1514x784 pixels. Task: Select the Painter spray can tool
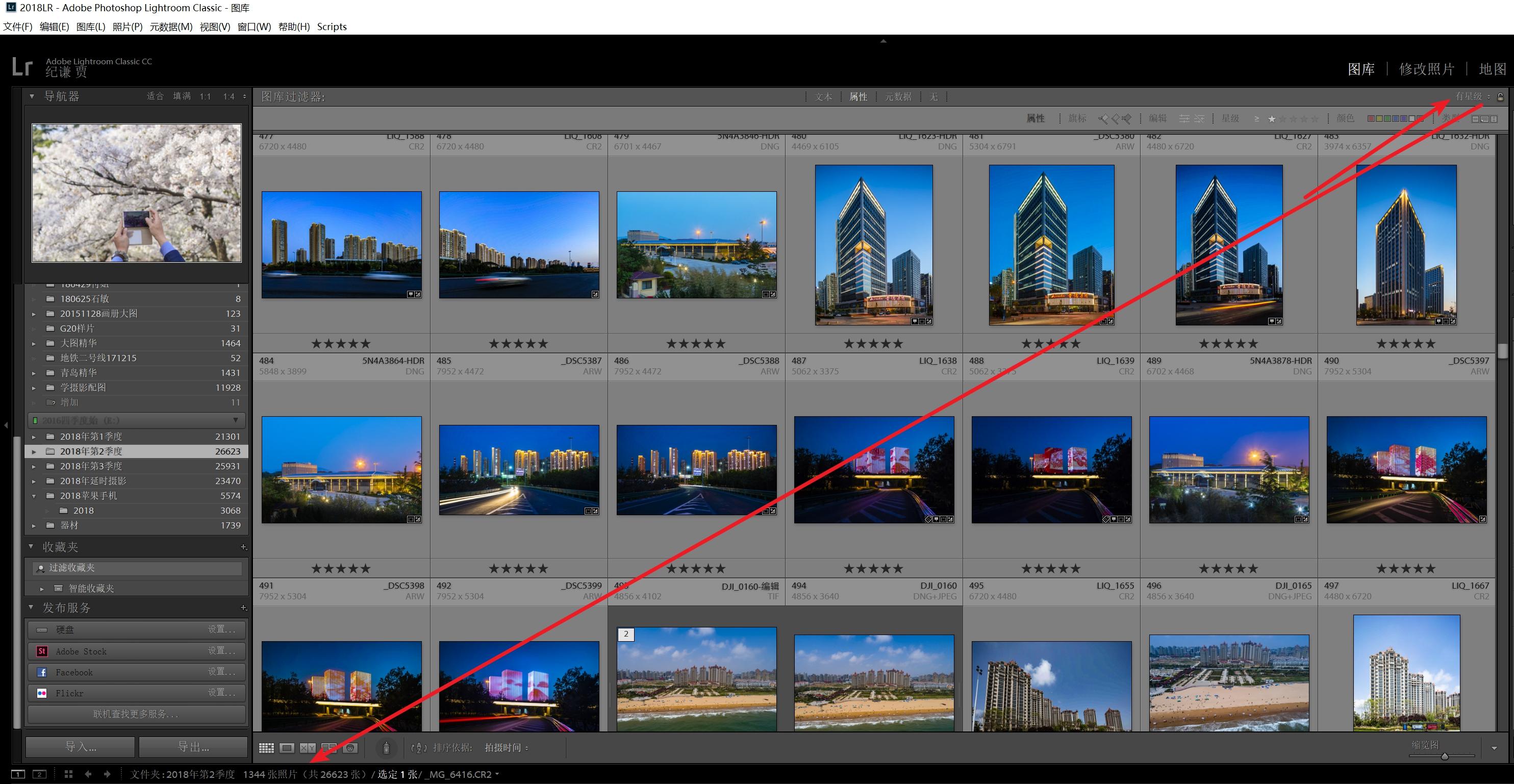click(x=386, y=748)
